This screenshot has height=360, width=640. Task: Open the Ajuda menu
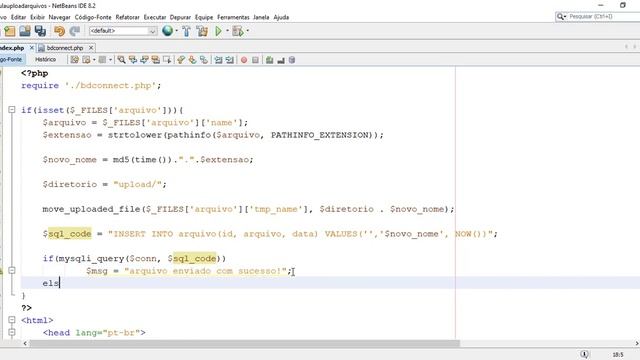click(281, 17)
